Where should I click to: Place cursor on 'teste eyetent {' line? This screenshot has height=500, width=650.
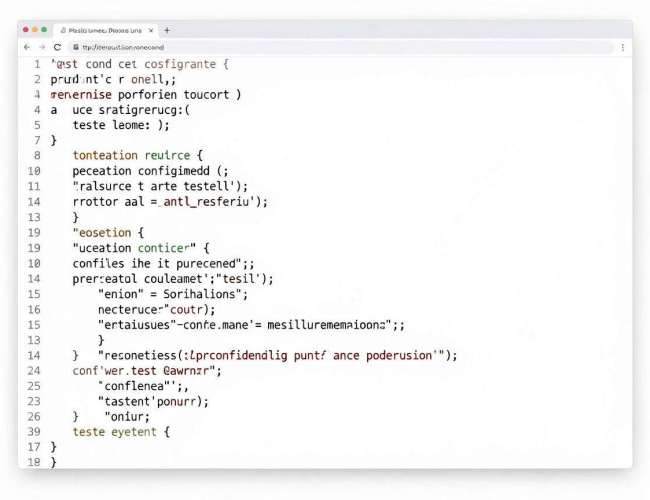pyautogui.click(x=121, y=432)
